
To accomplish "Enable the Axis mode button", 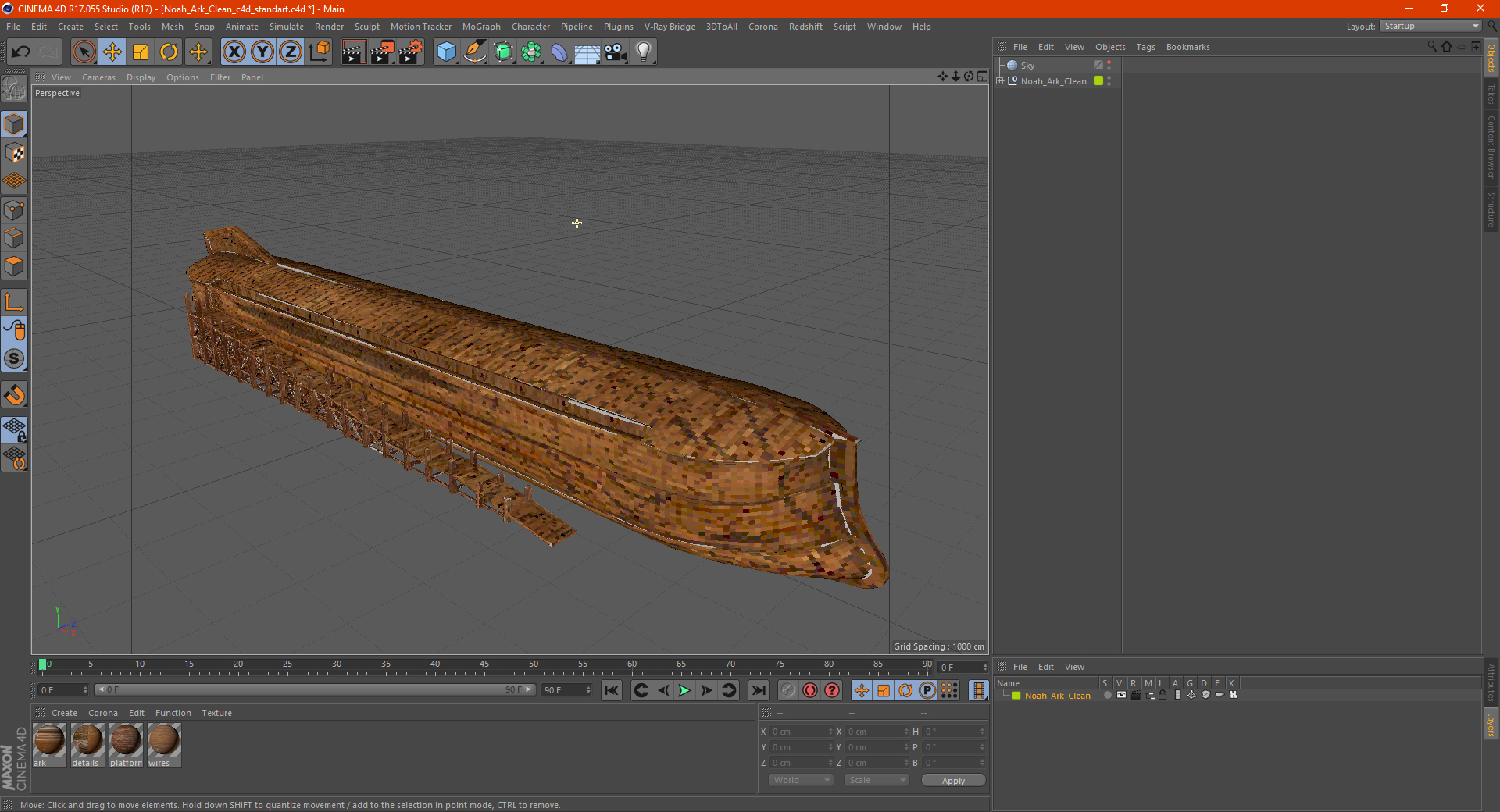I will click(14, 302).
